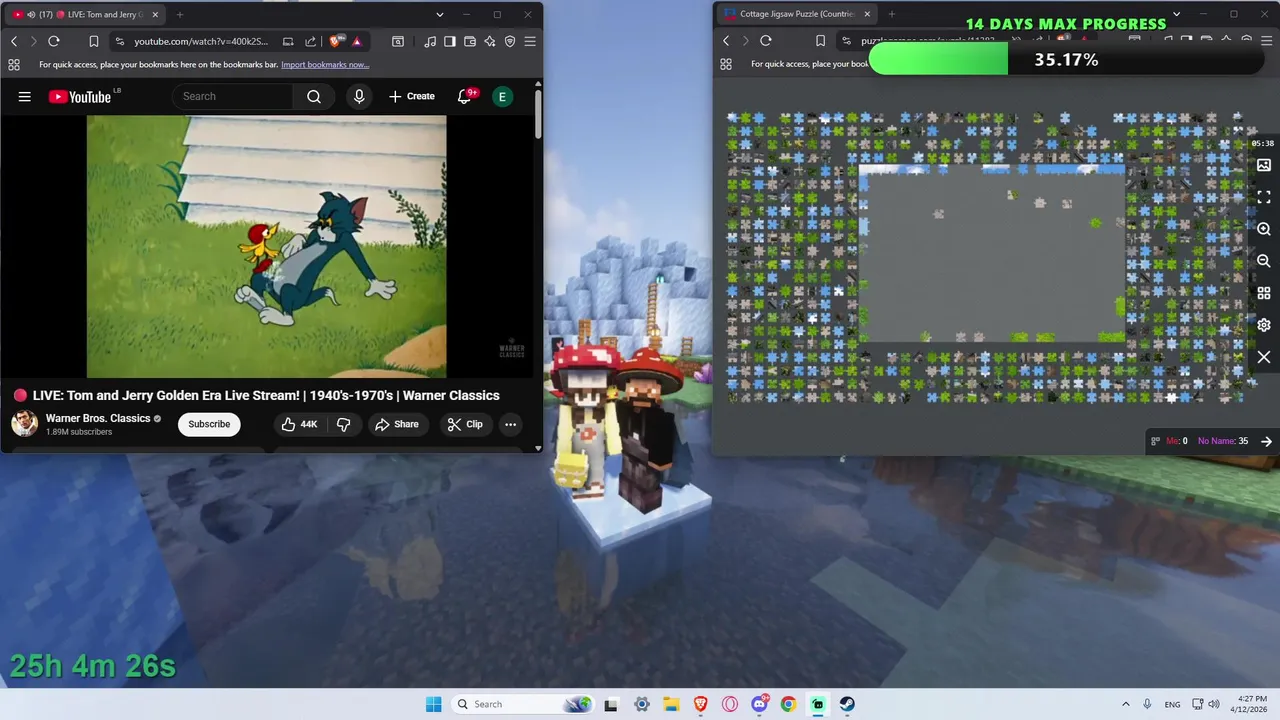Click the Brave Rewards triangle icon

[357, 41]
